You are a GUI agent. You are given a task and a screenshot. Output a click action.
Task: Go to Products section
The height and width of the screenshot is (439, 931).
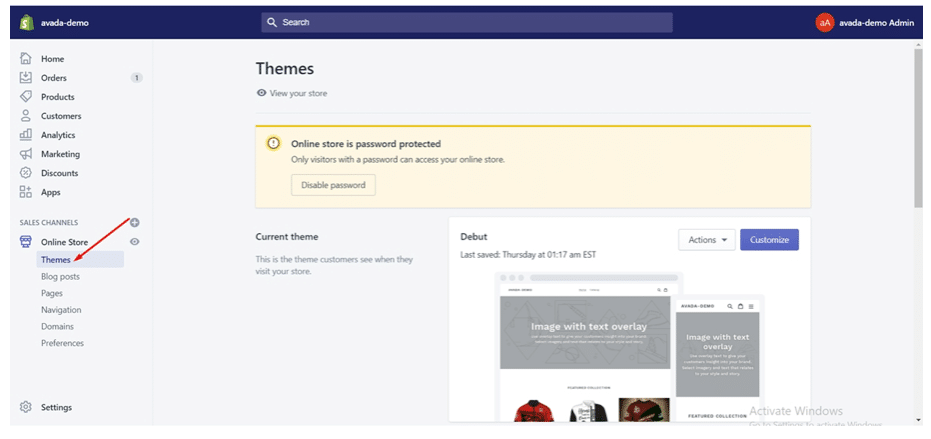[x=58, y=97]
